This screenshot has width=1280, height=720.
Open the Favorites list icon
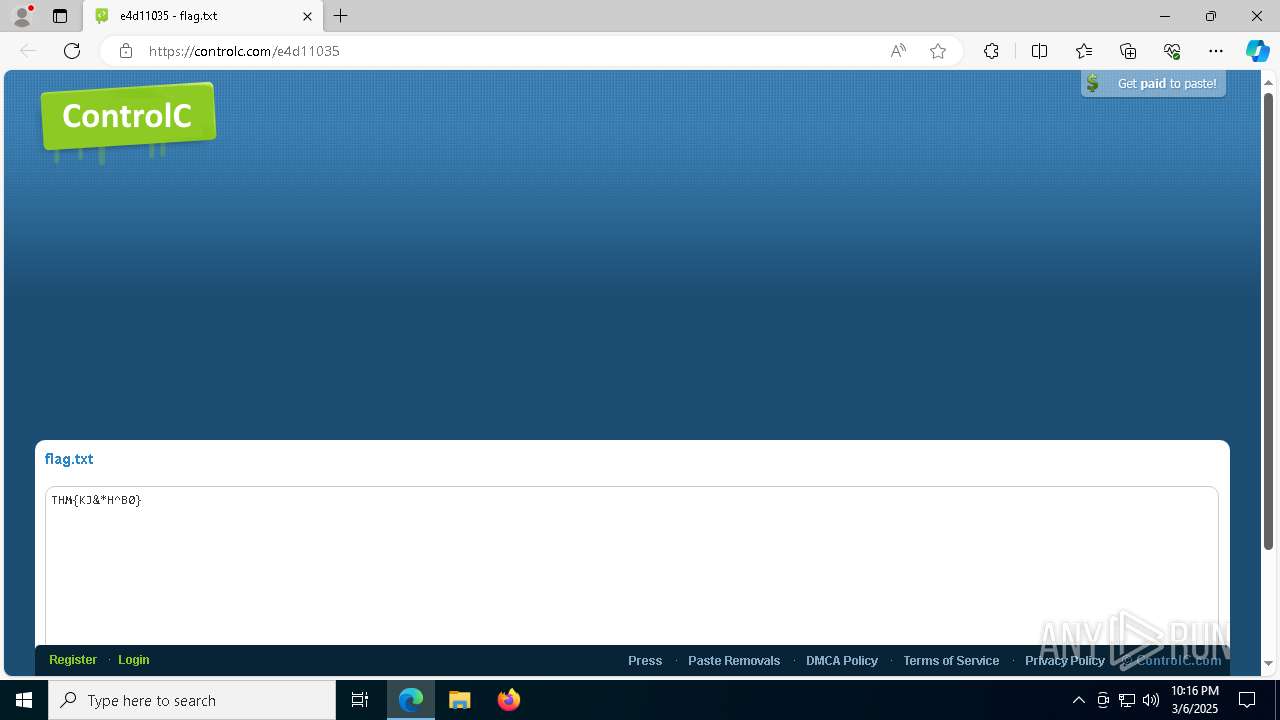click(1084, 51)
